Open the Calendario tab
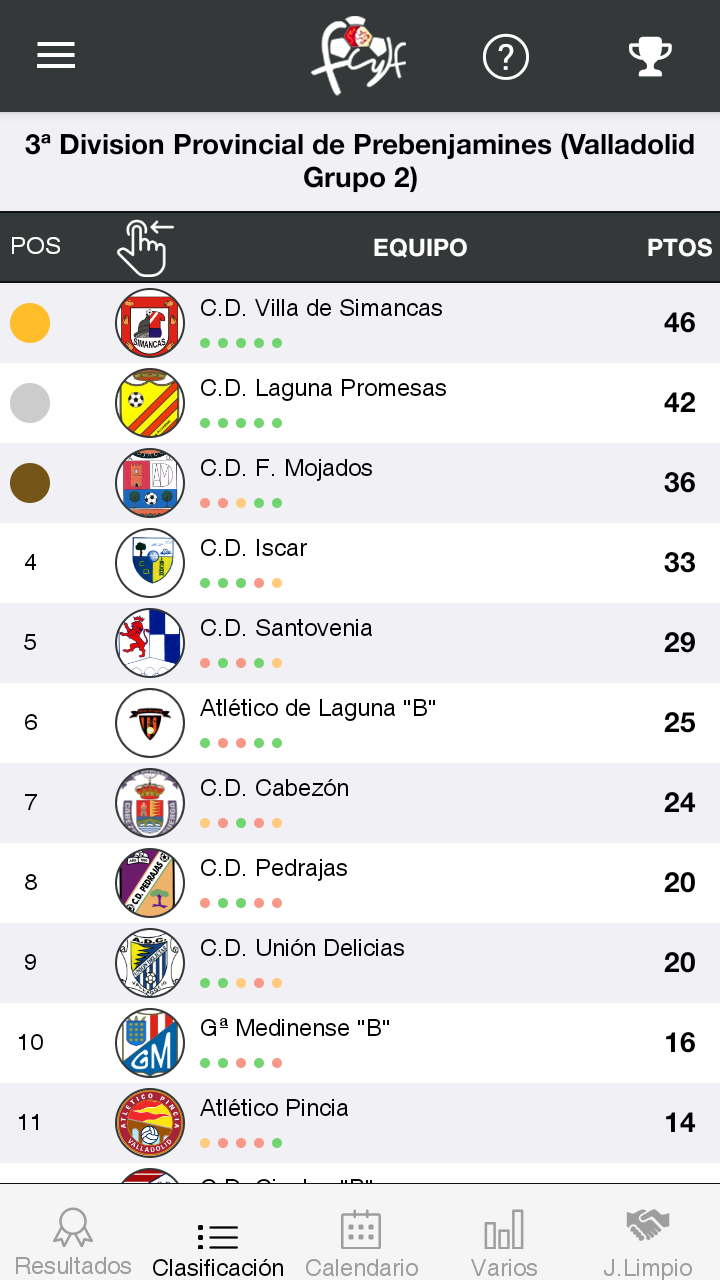The width and height of the screenshot is (720, 1280). click(x=361, y=1243)
